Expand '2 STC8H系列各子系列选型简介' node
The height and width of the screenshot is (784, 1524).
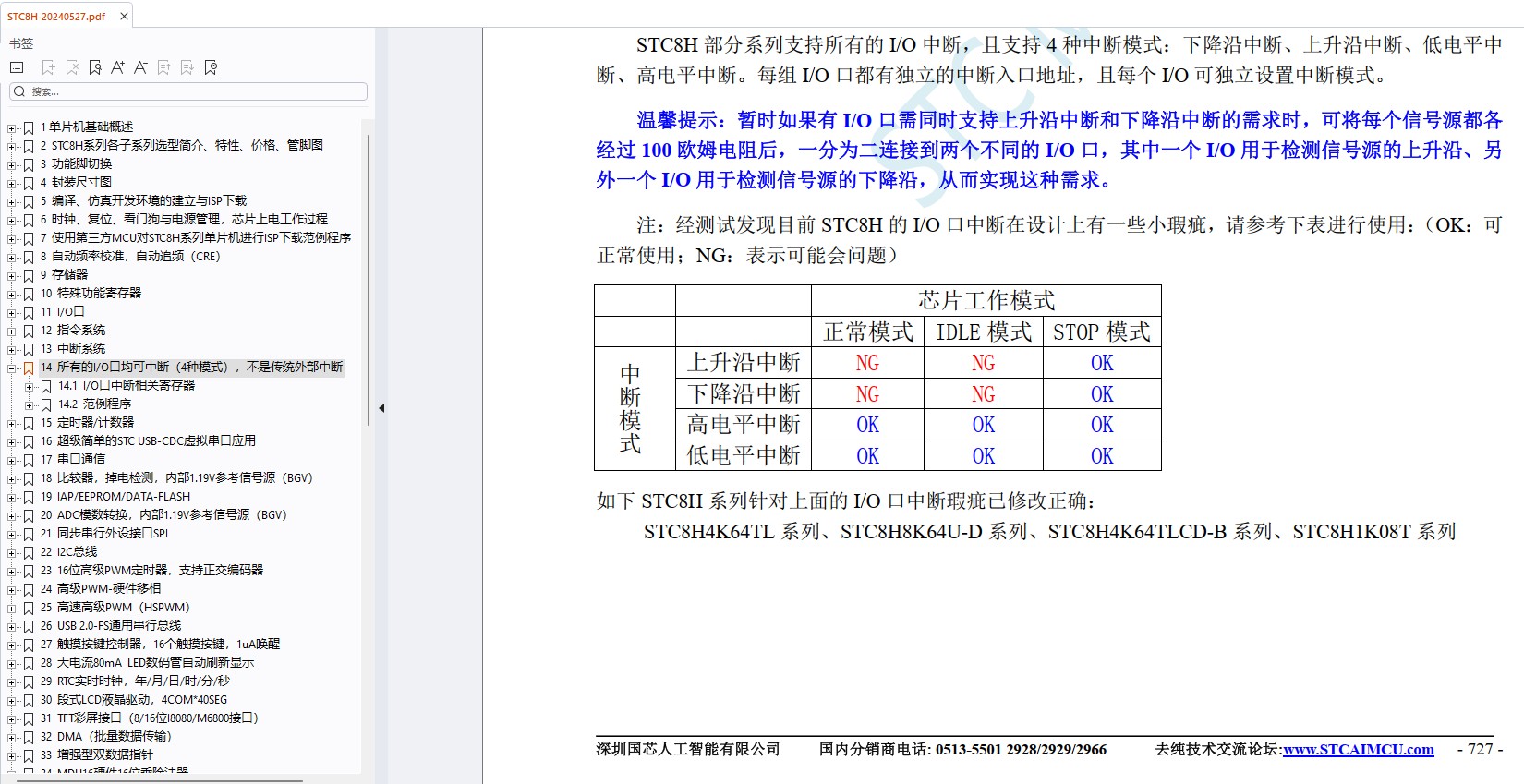click(12, 146)
